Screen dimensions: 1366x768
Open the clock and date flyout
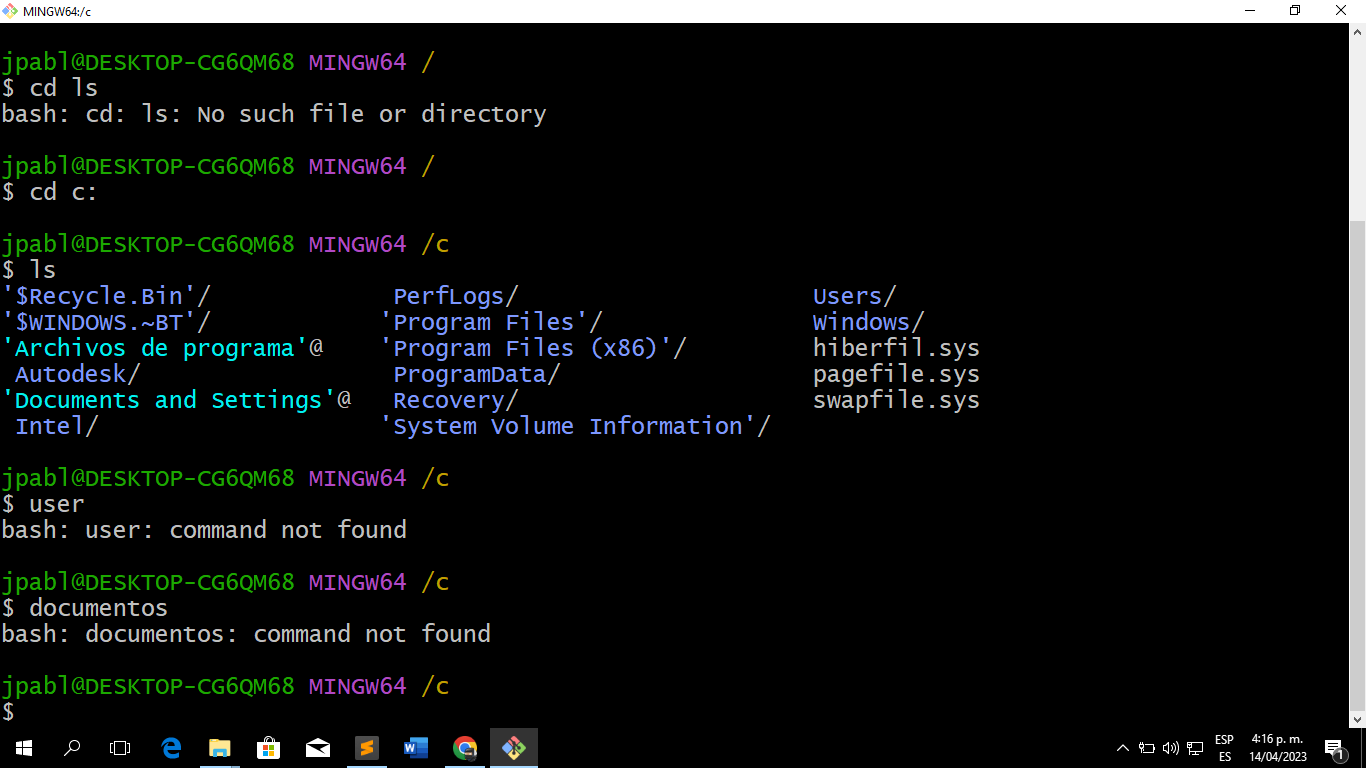tap(1279, 748)
